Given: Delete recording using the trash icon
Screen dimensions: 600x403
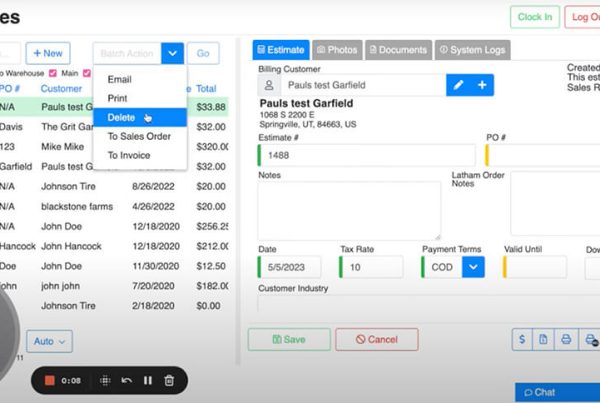Looking at the screenshot, I should coord(169,380).
